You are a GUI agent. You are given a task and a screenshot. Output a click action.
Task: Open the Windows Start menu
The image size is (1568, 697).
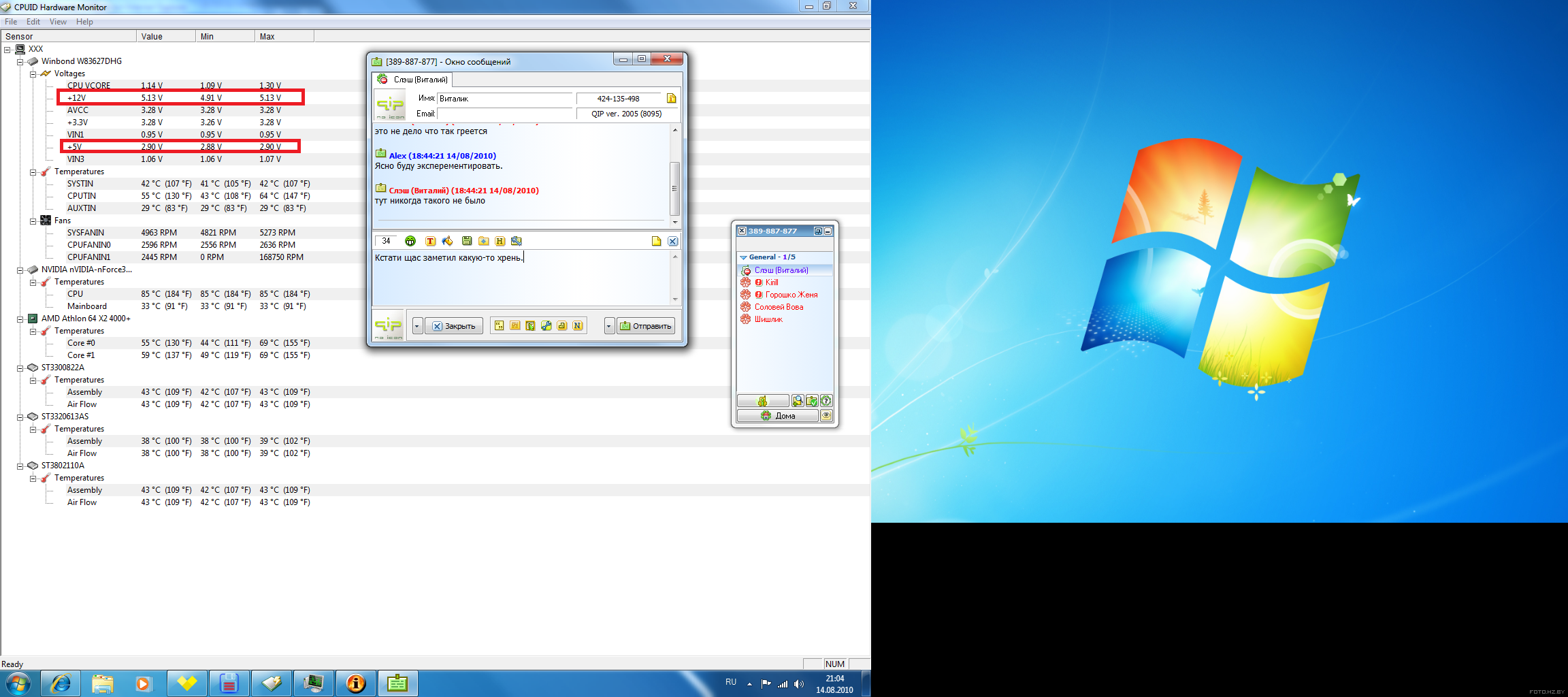tap(18, 683)
